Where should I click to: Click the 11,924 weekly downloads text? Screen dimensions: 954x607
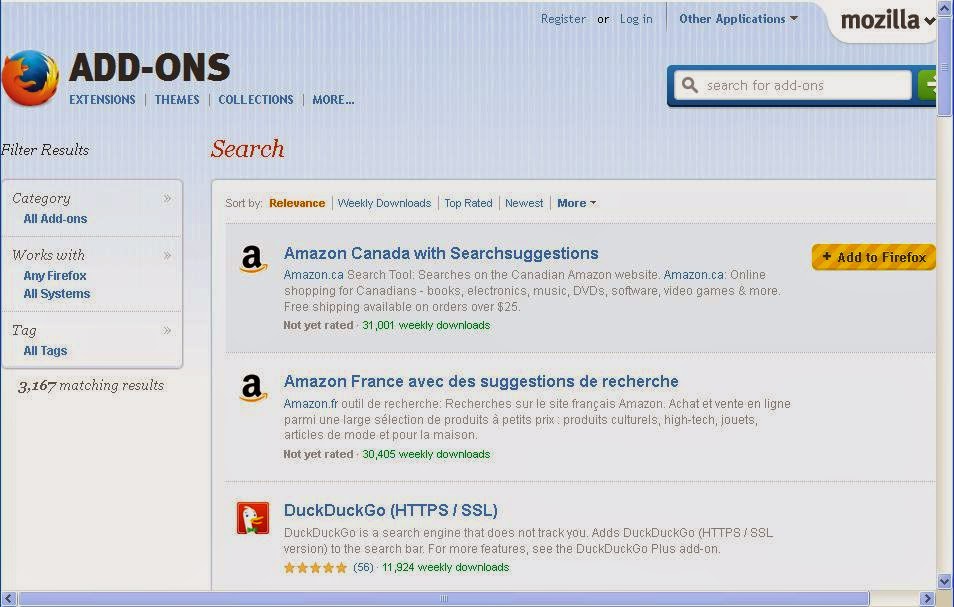(445, 567)
